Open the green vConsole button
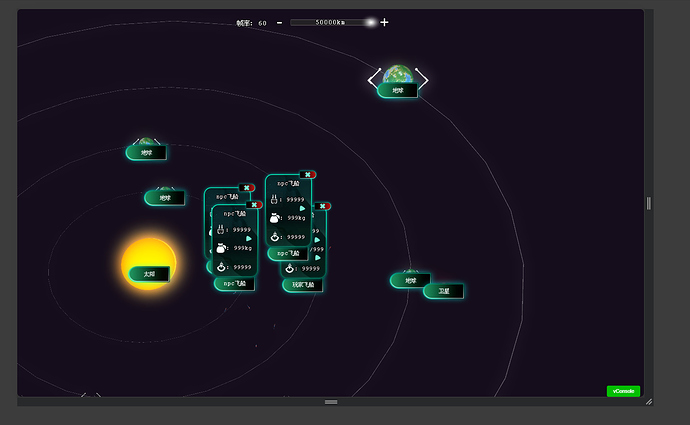The height and width of the screenshot is (425, 690). coord(623,391)
